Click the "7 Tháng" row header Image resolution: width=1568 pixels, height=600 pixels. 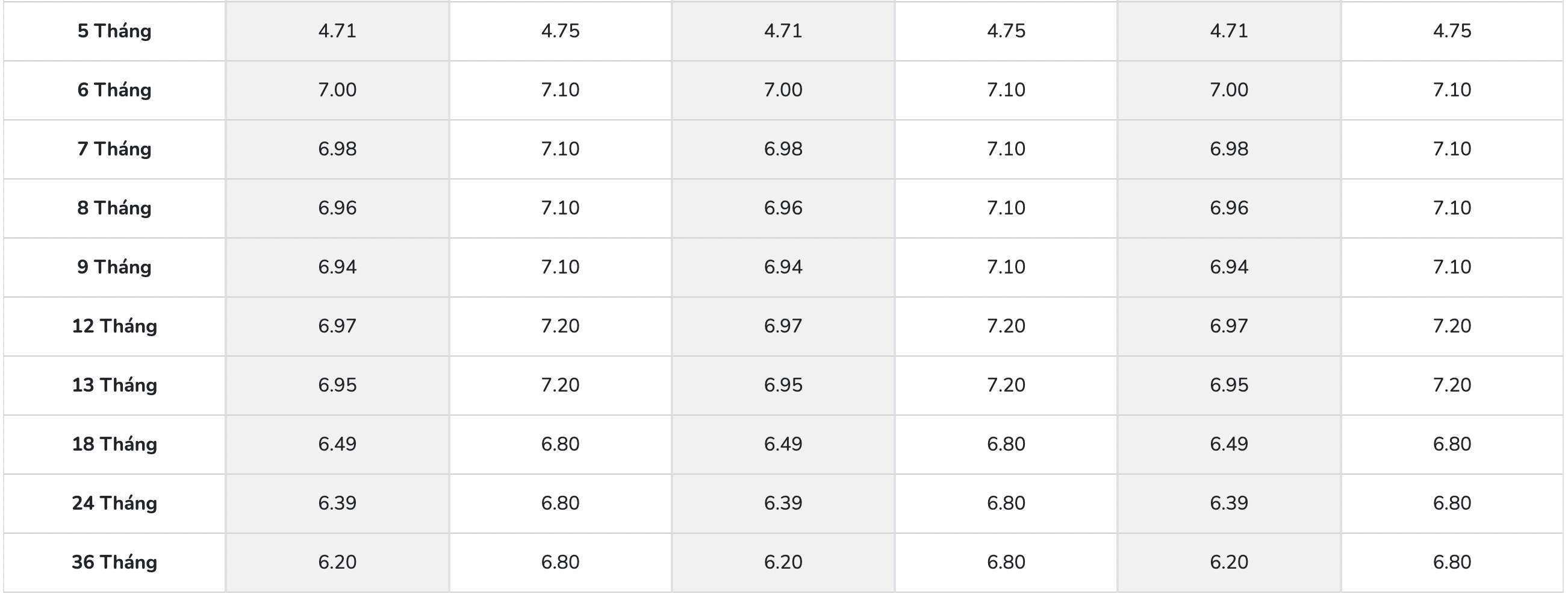point(114,149)
